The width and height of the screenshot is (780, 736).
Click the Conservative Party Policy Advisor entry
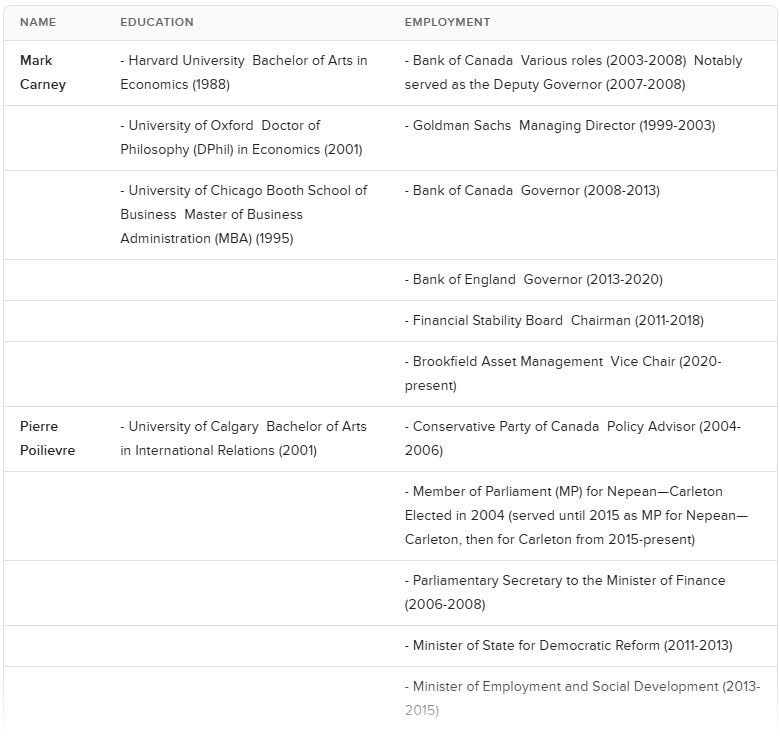pos(573,439)
